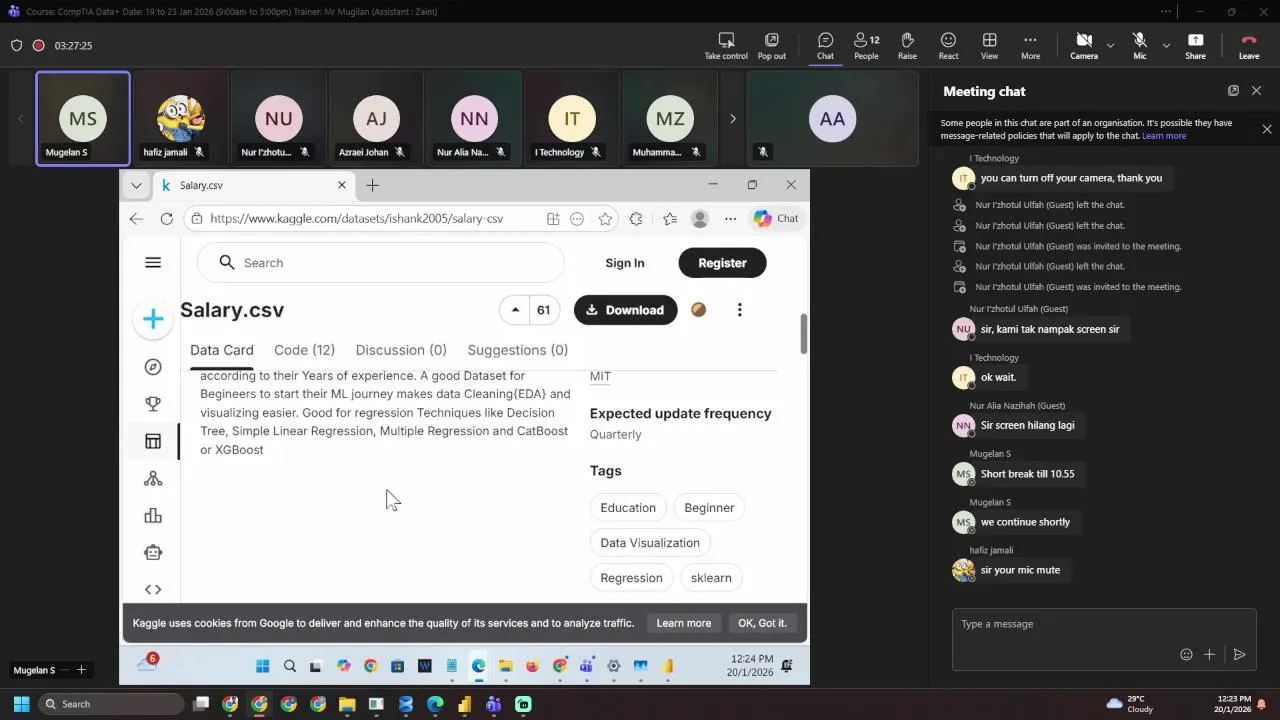Screen dimensions: 1280x720
Task: Open Kaggle Home compass icon
Action: [153, 367]
